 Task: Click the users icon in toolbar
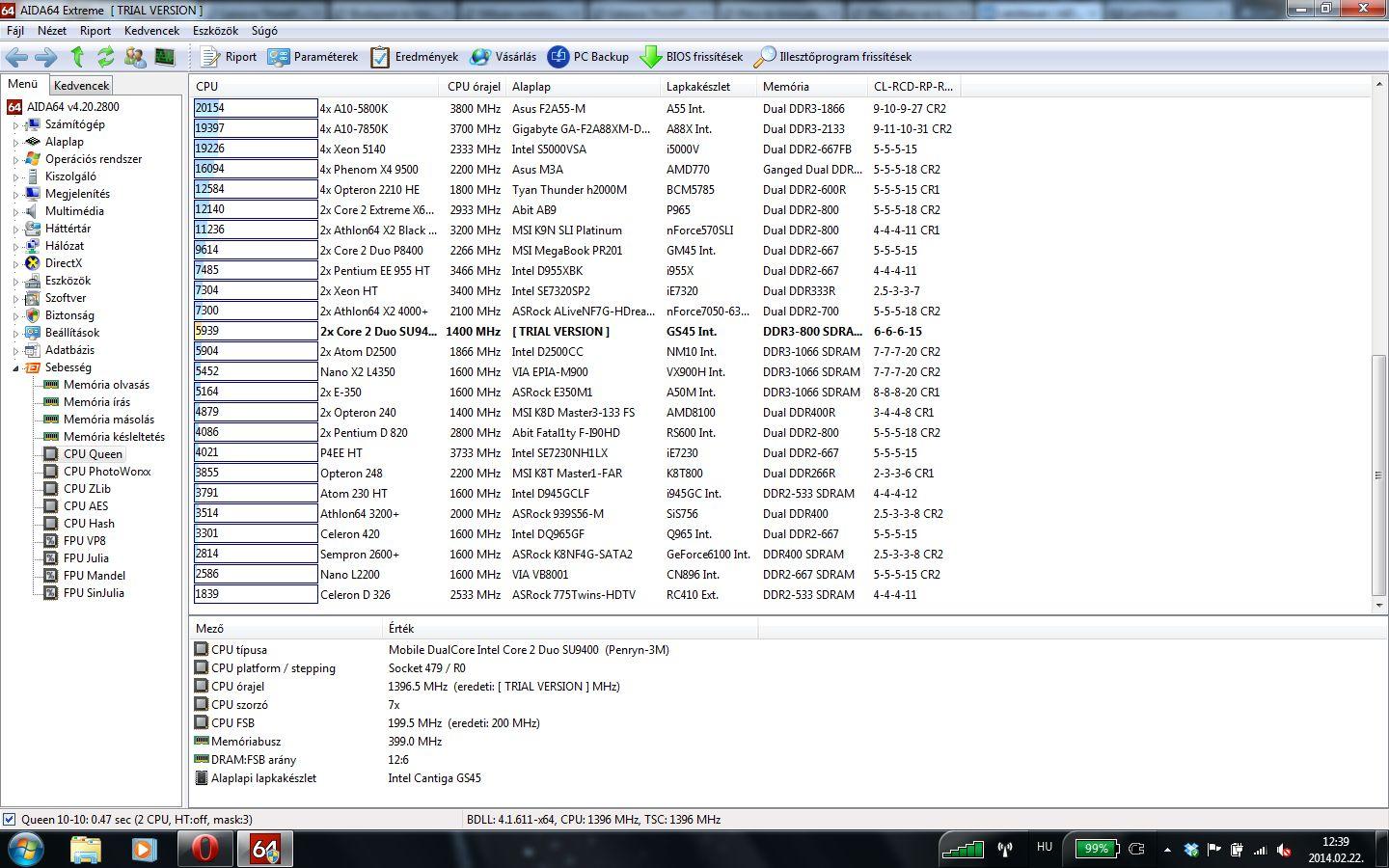(135, 57)
